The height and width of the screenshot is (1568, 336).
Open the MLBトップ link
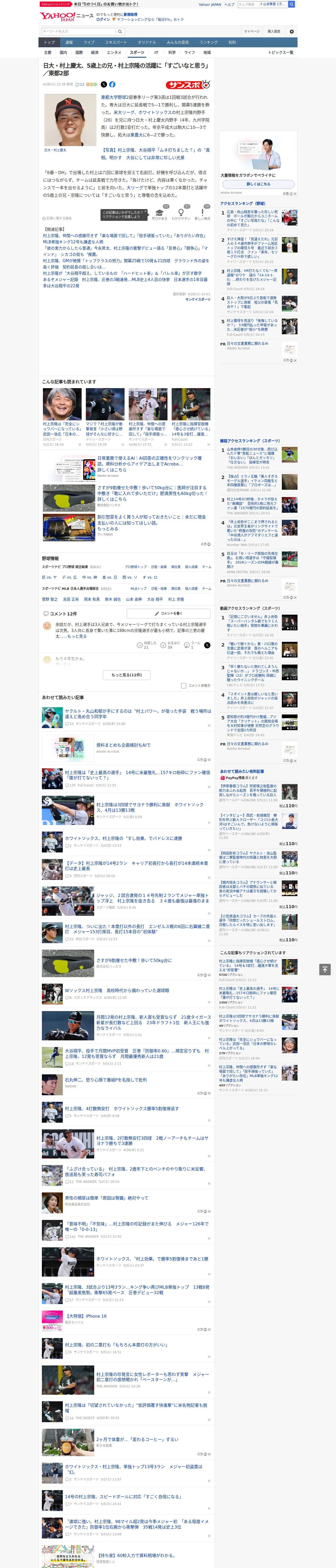(138, 589)
